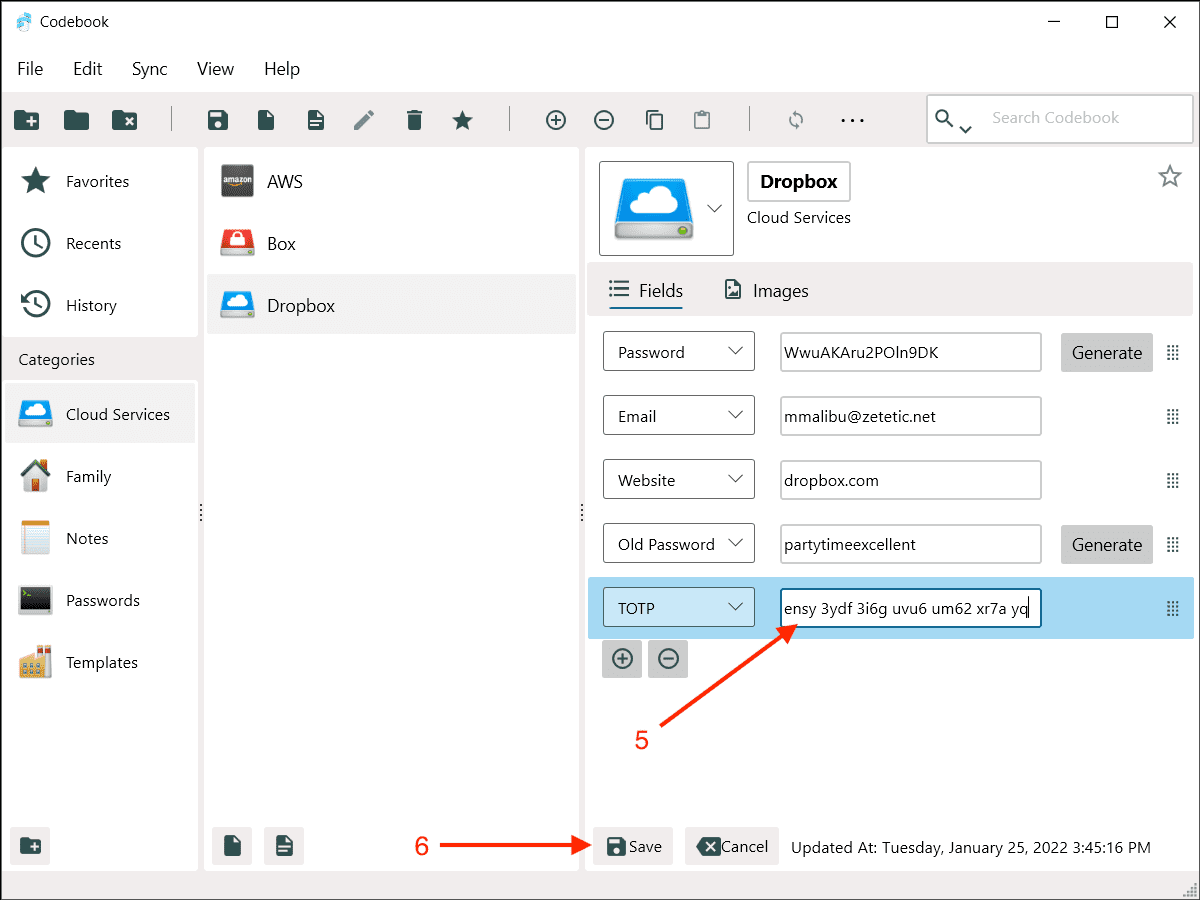Click the clipboard paste icon
The image size is (1200, 900).
pos(702,120)
